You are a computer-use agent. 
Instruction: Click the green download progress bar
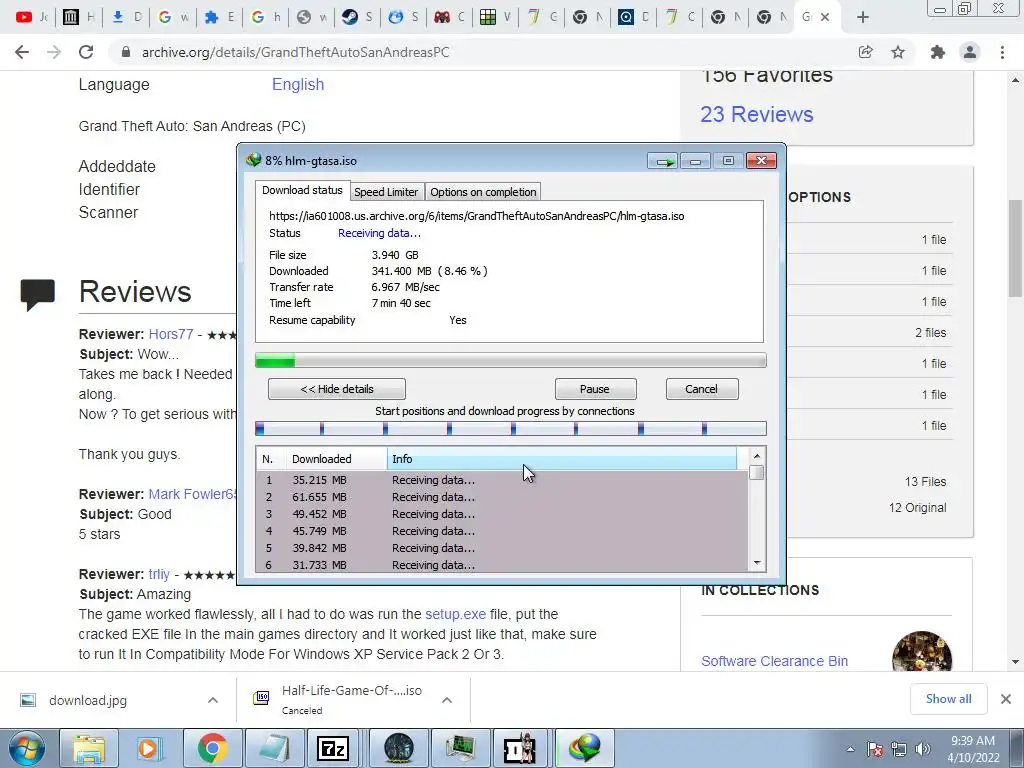510,360
